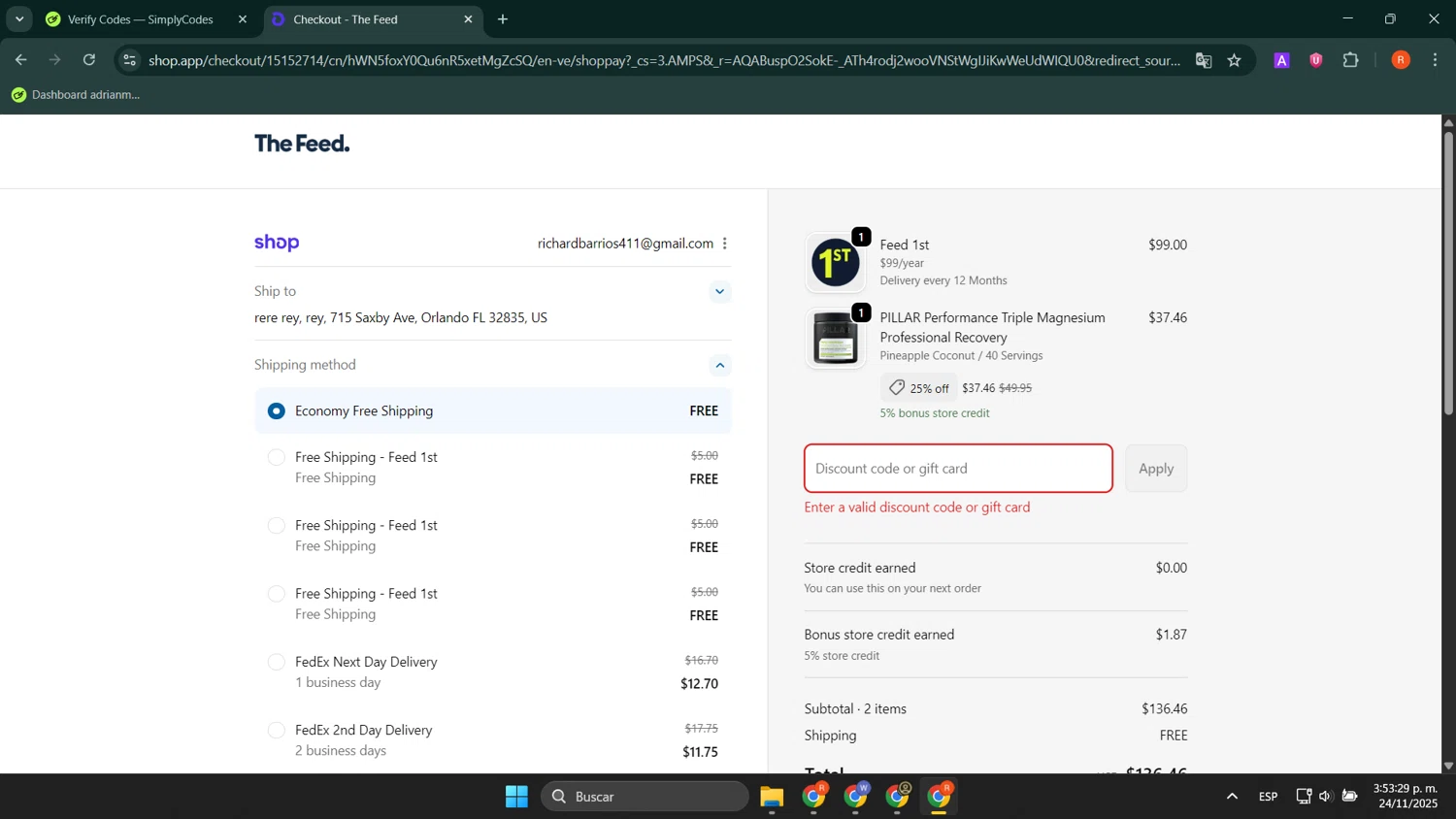Expand the Ship to section
The image size is (1456, 819).
click(x=719, y=292)
